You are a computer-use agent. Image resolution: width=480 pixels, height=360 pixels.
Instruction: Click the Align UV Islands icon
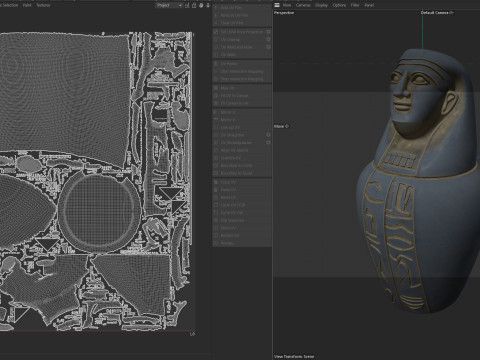coord(216,150)
